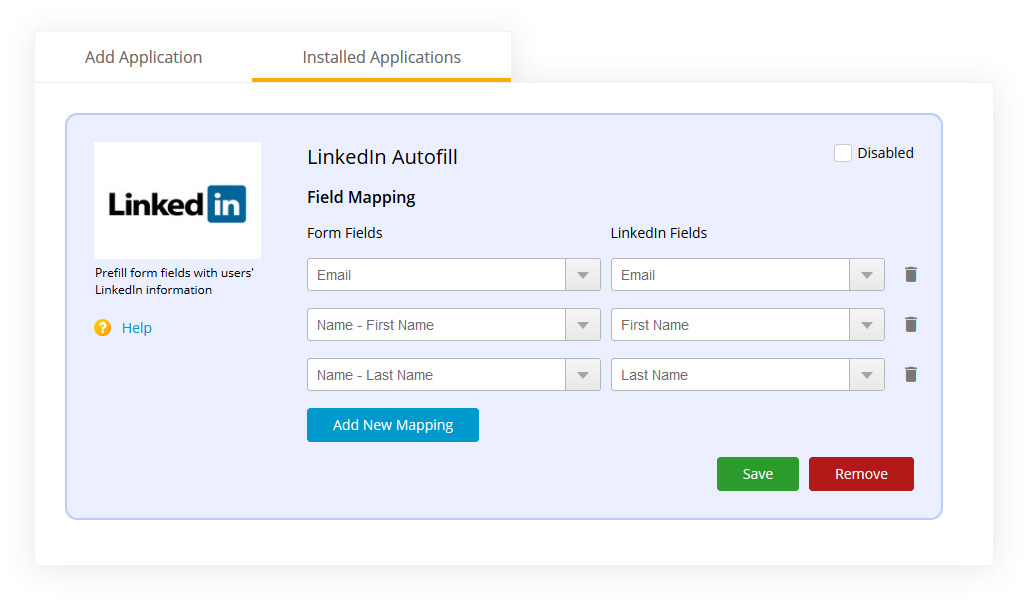The image size is (1029, 604).
Task: Click the yellow question mark help icon
Action: (x=102, y=327)
